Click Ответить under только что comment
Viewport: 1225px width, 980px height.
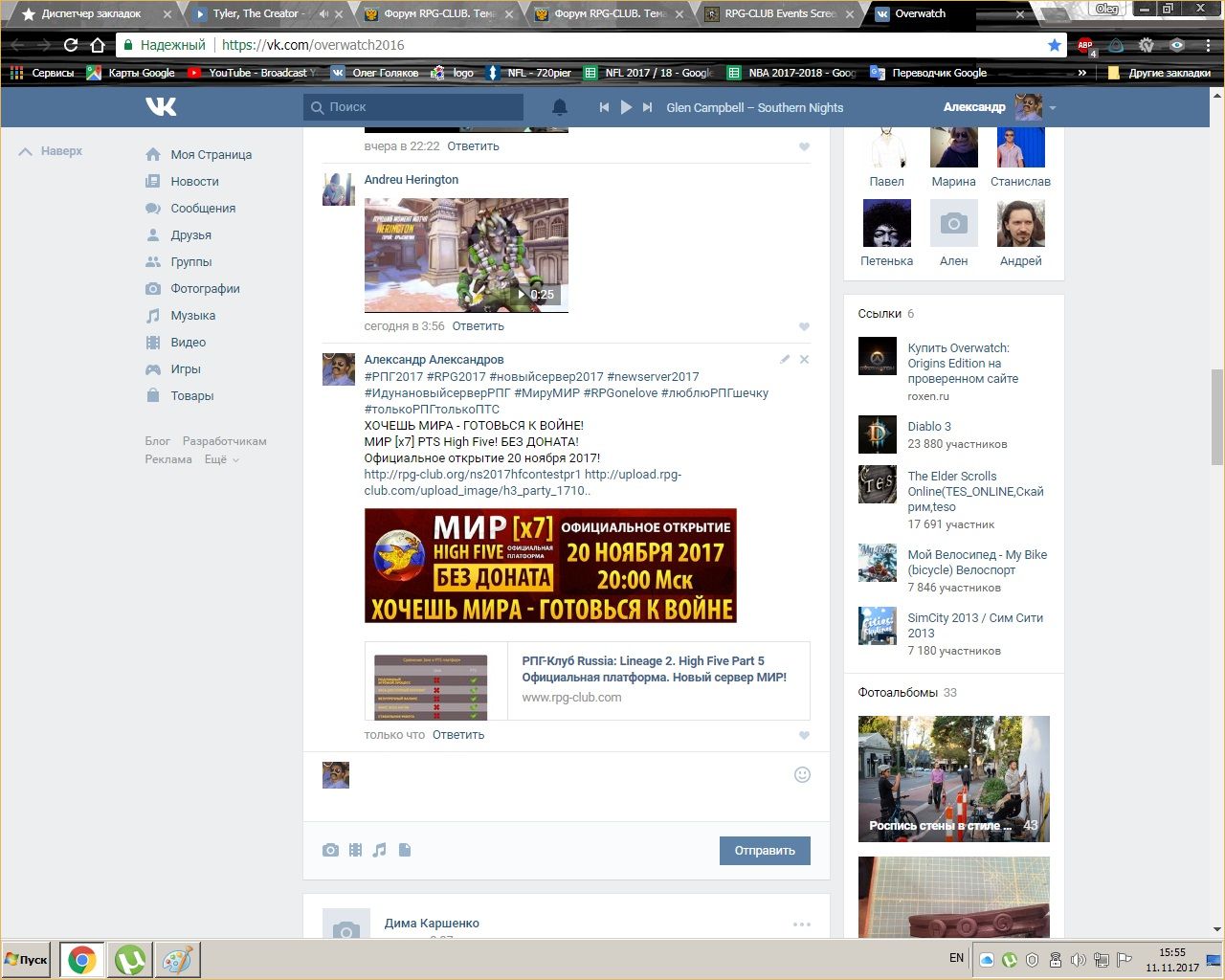458,735
